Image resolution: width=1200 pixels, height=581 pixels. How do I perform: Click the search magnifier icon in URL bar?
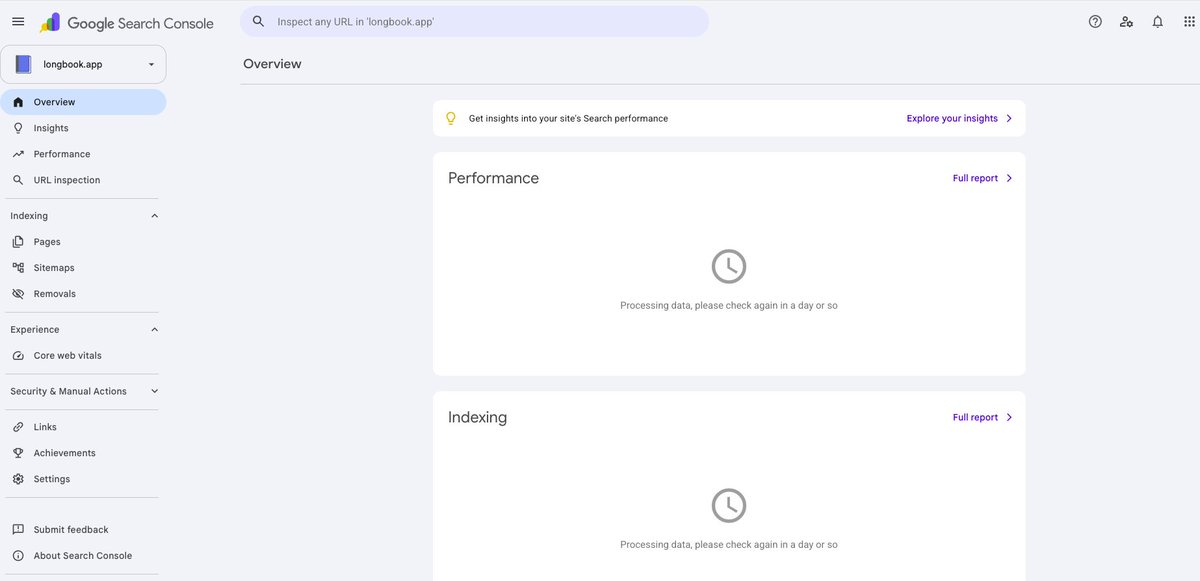tap(258, 21)
